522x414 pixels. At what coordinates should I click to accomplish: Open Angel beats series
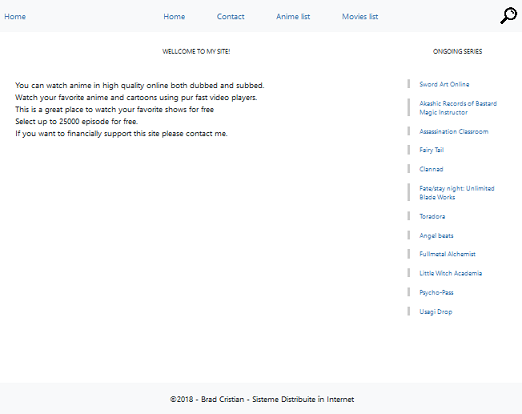[x=436, y=236]
